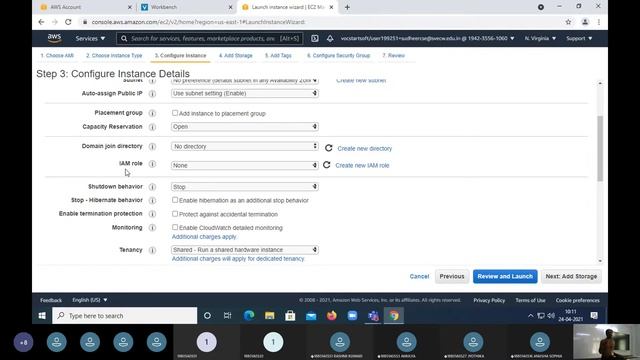
Task: Go back in browser history
Action: [41, 22]
